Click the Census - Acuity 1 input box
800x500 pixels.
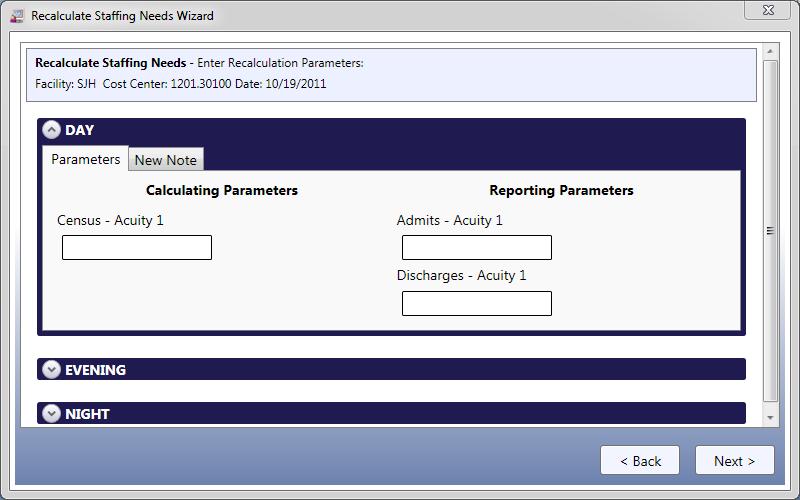click(x=137, y=248)
